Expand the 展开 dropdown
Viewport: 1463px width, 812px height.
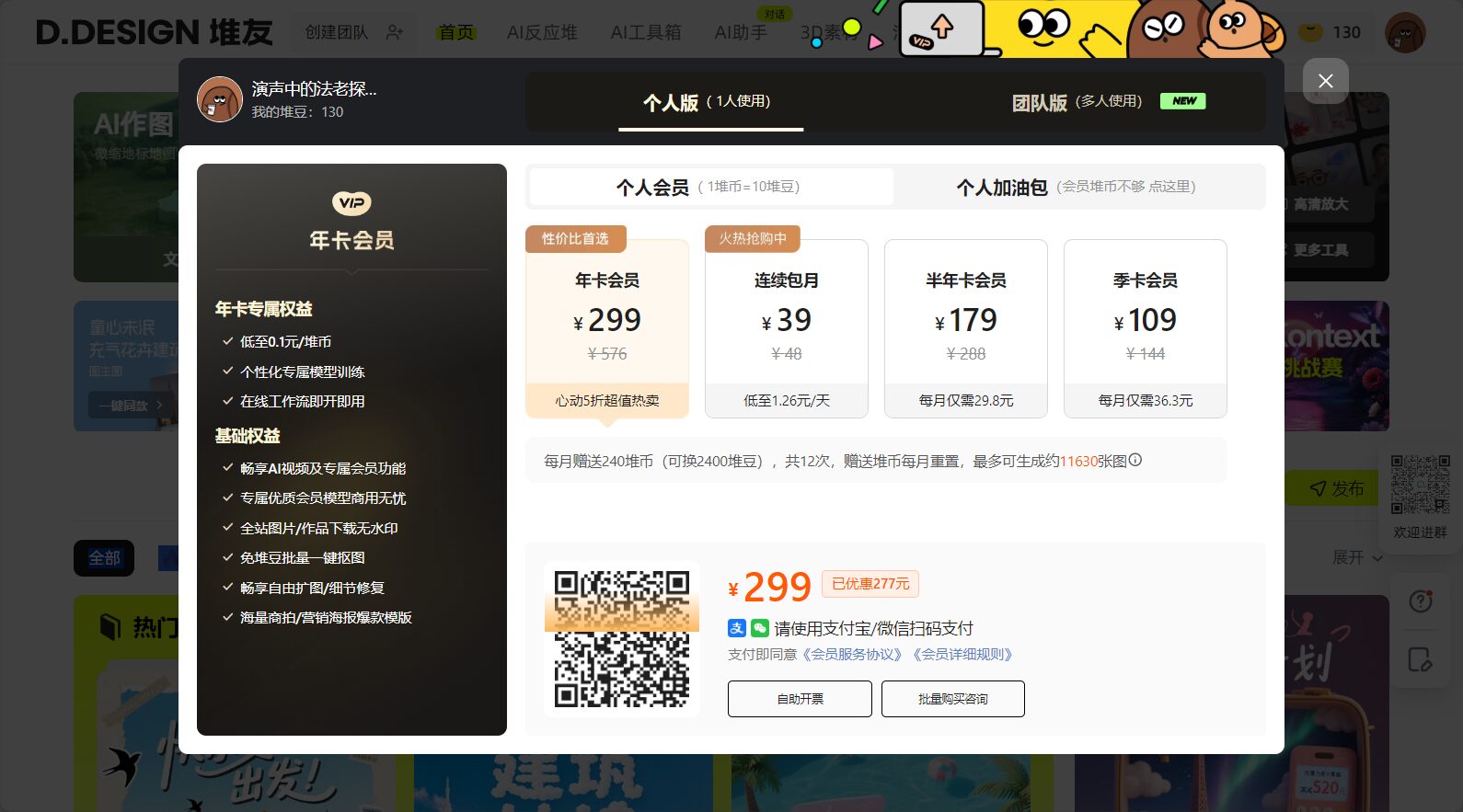(x=1357, y=557)
